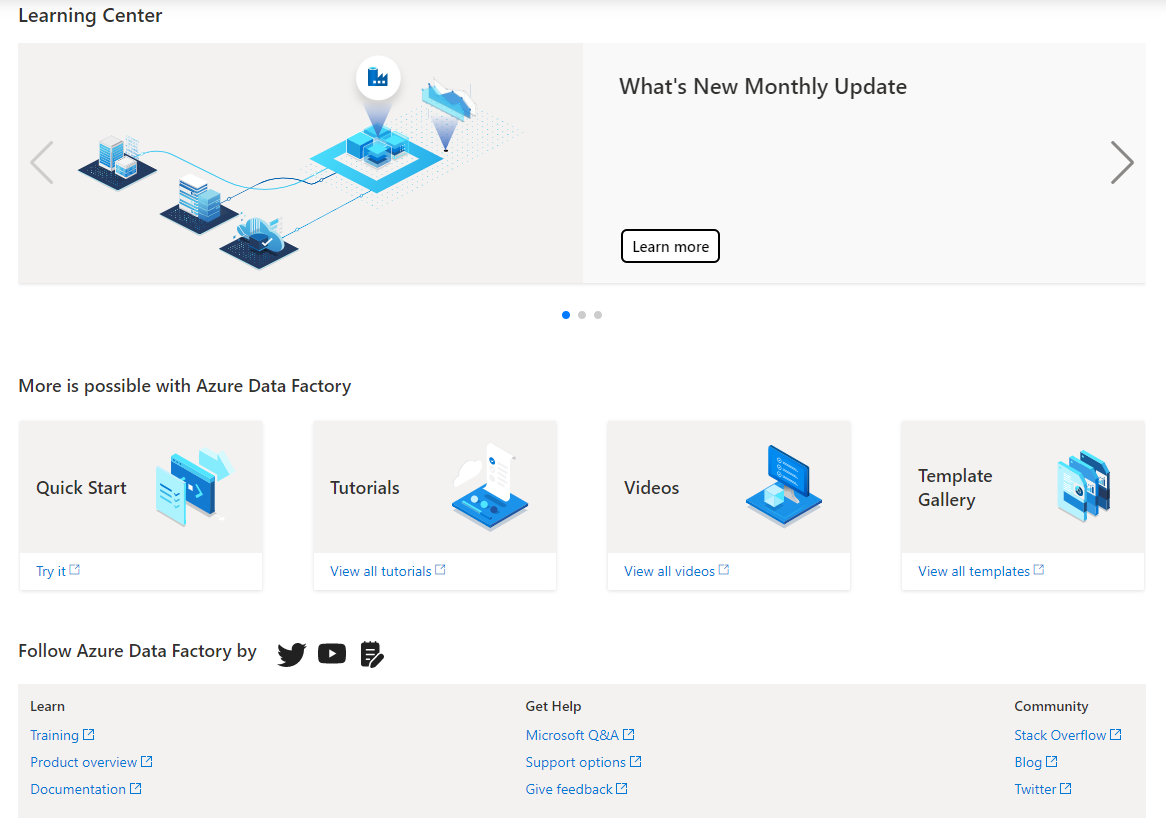Open the Videos card illustration
Image resolution: width=1166 pixels, height=825 pixels.
784,487
